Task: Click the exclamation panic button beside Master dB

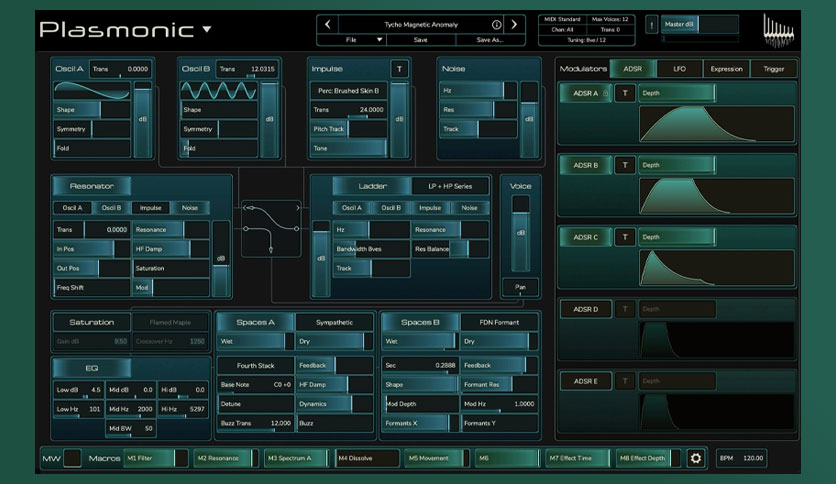Action: [x=652, y=25]
